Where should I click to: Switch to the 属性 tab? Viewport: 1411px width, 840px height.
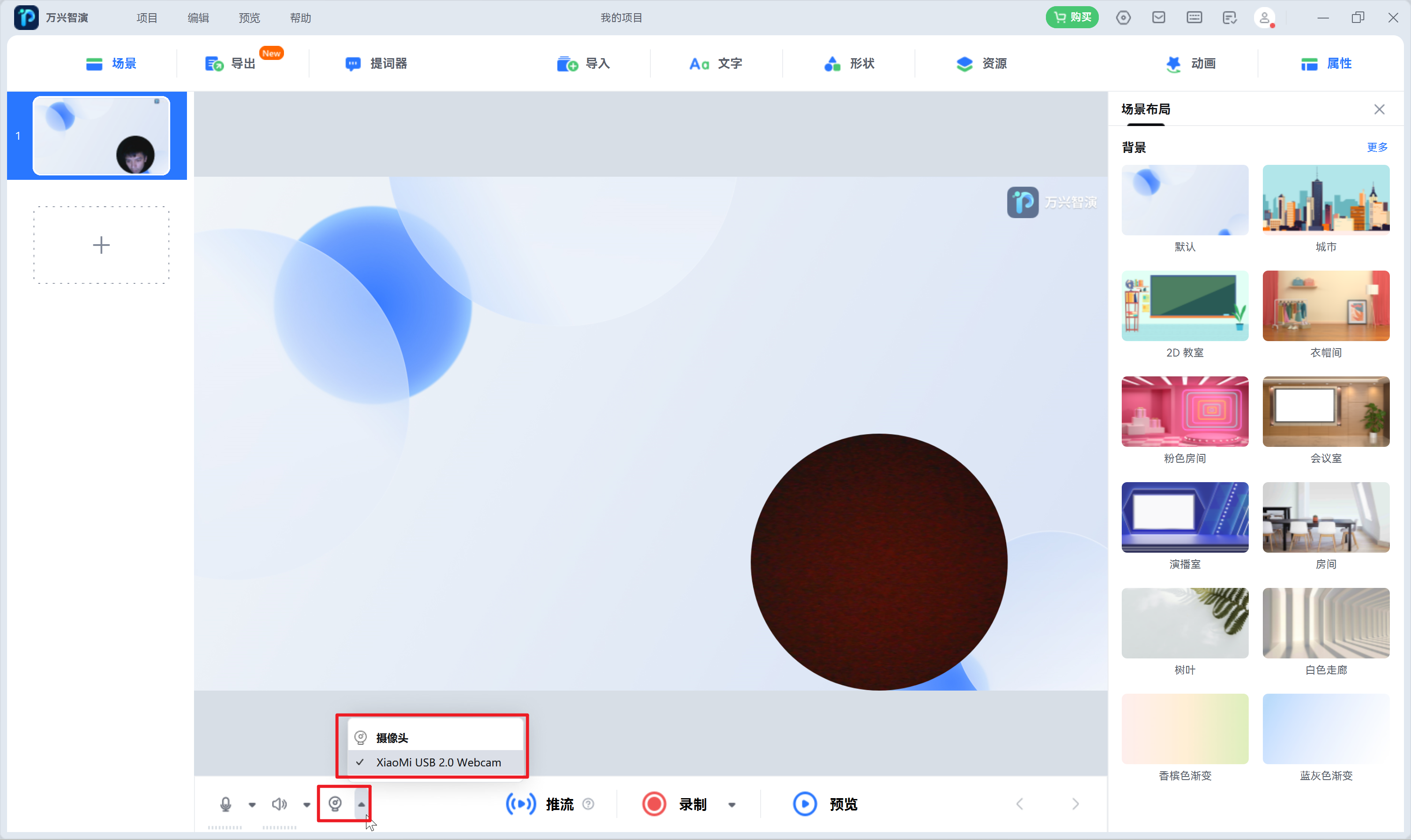(x=1326, y=63)
